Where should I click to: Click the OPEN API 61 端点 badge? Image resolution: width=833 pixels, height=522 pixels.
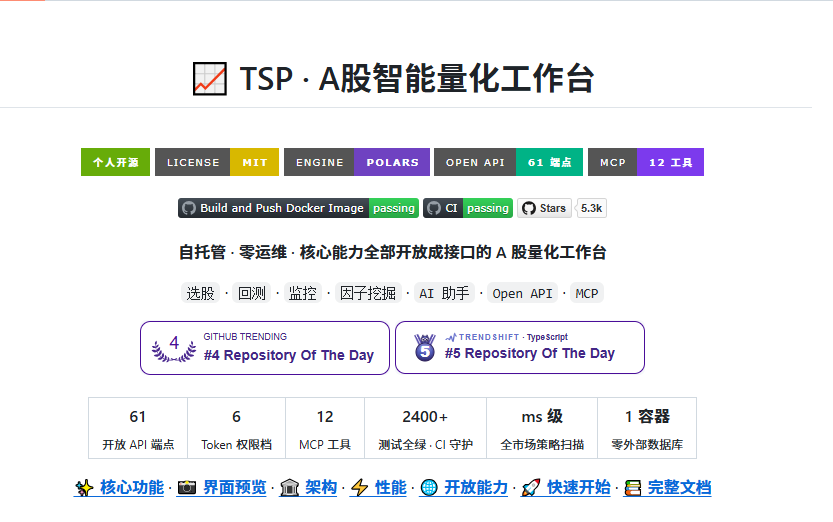click(x=508, y=162)
